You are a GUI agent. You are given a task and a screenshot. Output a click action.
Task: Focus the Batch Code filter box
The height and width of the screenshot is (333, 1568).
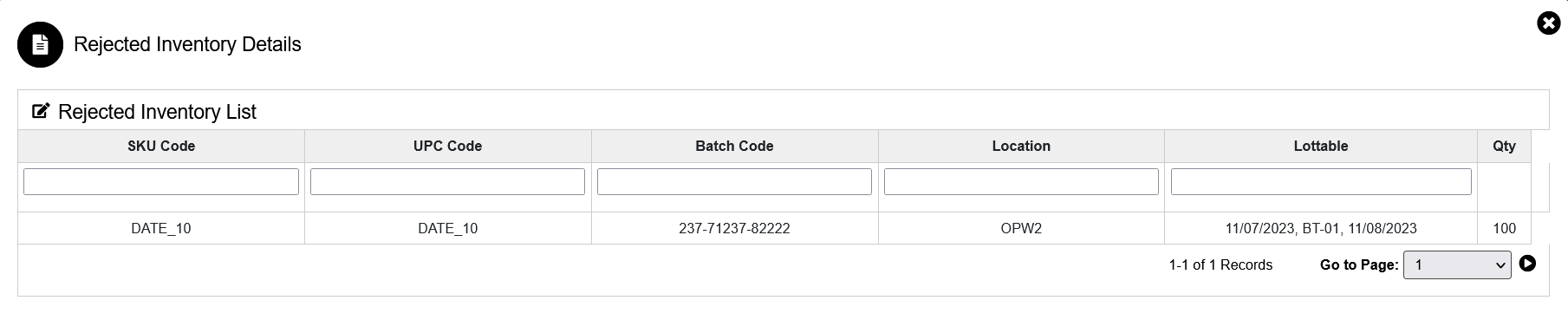click(734, 181)
